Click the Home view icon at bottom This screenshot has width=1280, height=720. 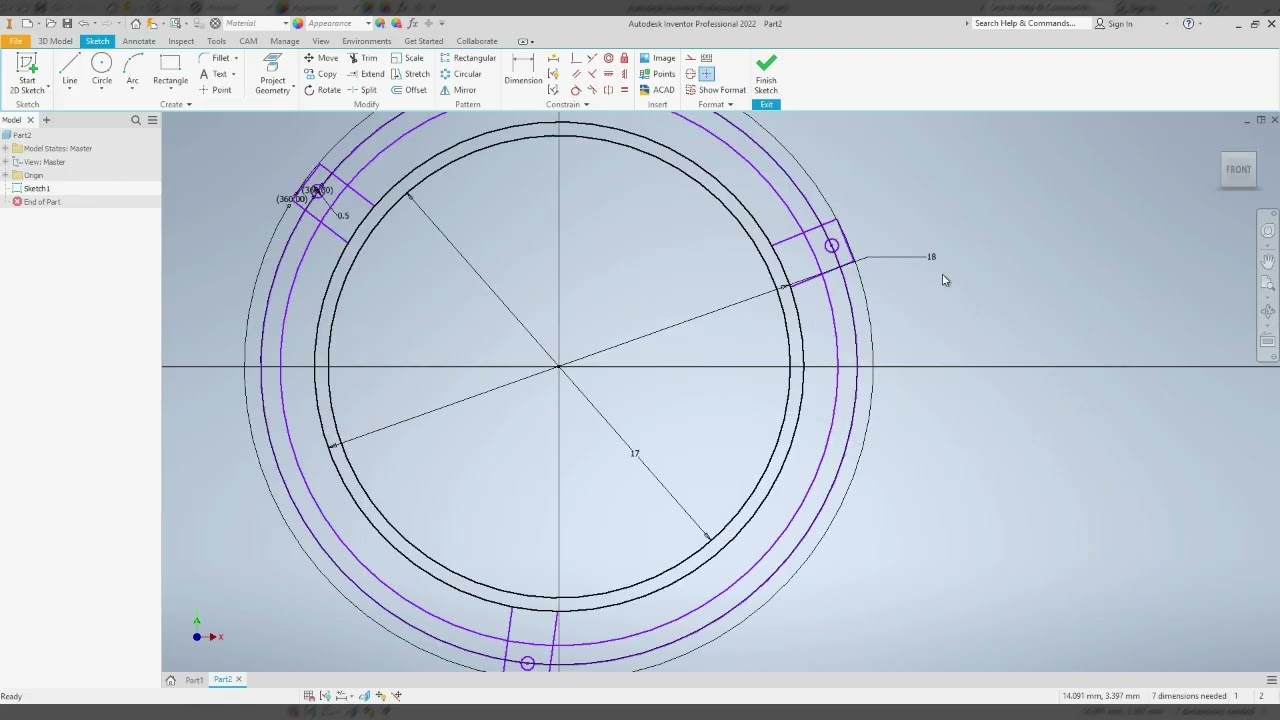click(170, 680)
